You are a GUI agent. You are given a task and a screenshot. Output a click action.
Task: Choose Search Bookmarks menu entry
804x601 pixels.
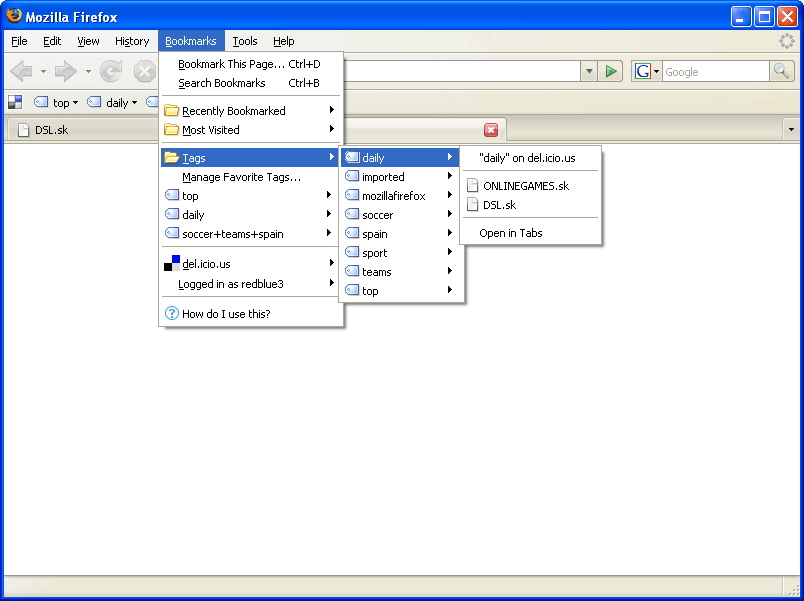(251, 83)
